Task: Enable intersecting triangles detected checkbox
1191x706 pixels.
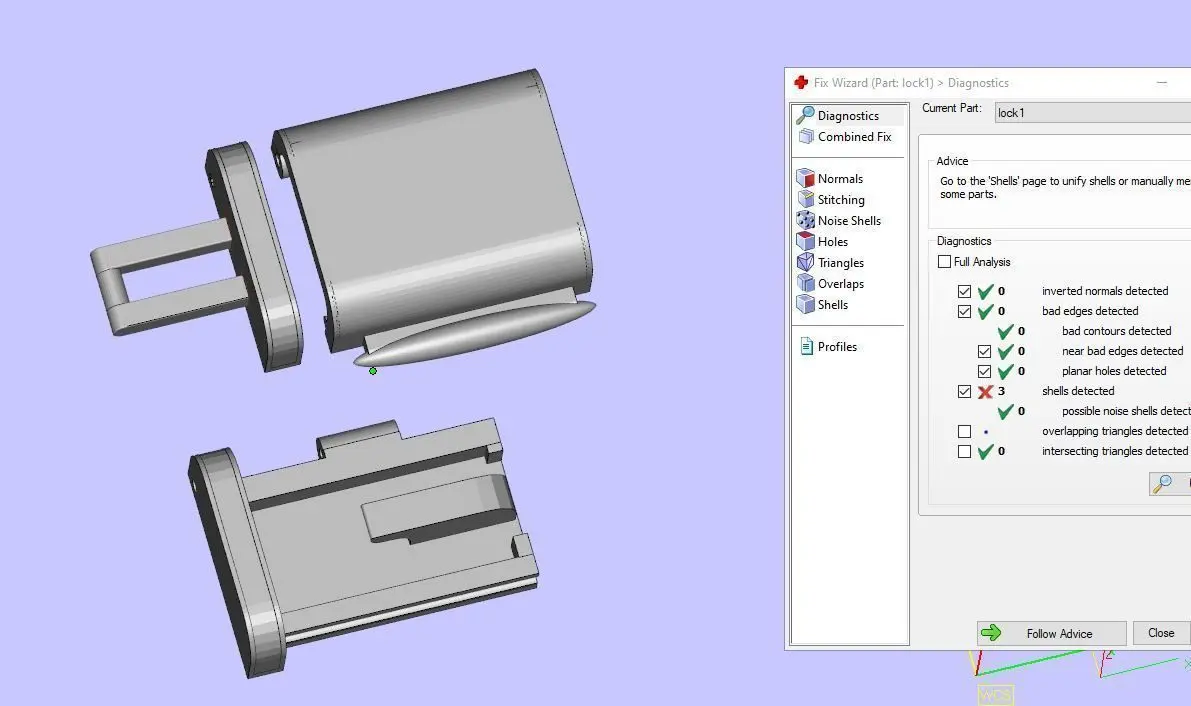Action: point(965,451)
